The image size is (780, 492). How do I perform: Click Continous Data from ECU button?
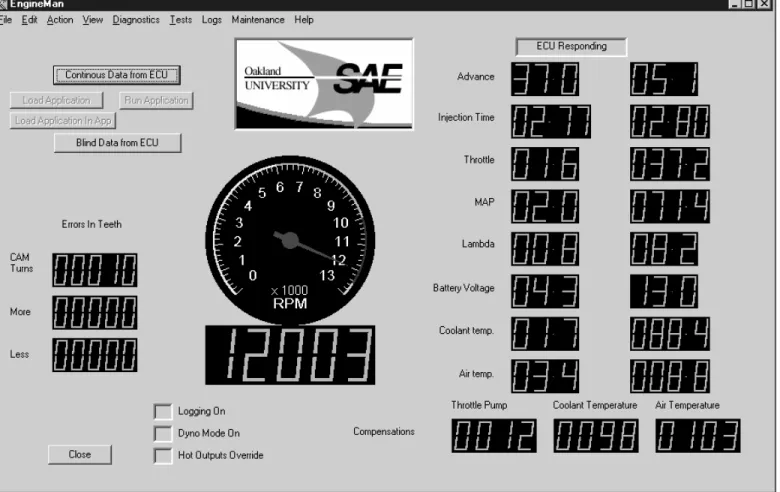116,75
